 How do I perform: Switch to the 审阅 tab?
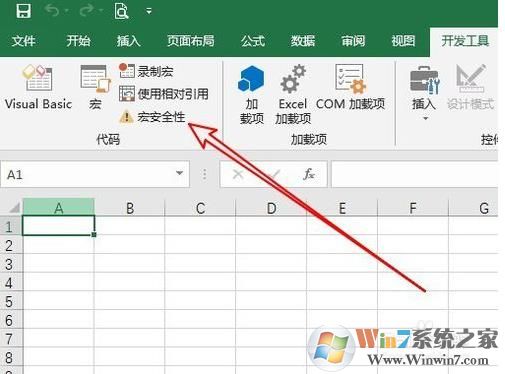[x=353, y=41]
